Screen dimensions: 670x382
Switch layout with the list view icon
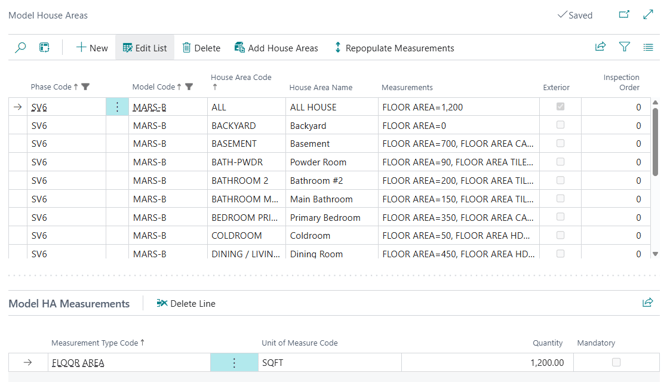(648, 47)
